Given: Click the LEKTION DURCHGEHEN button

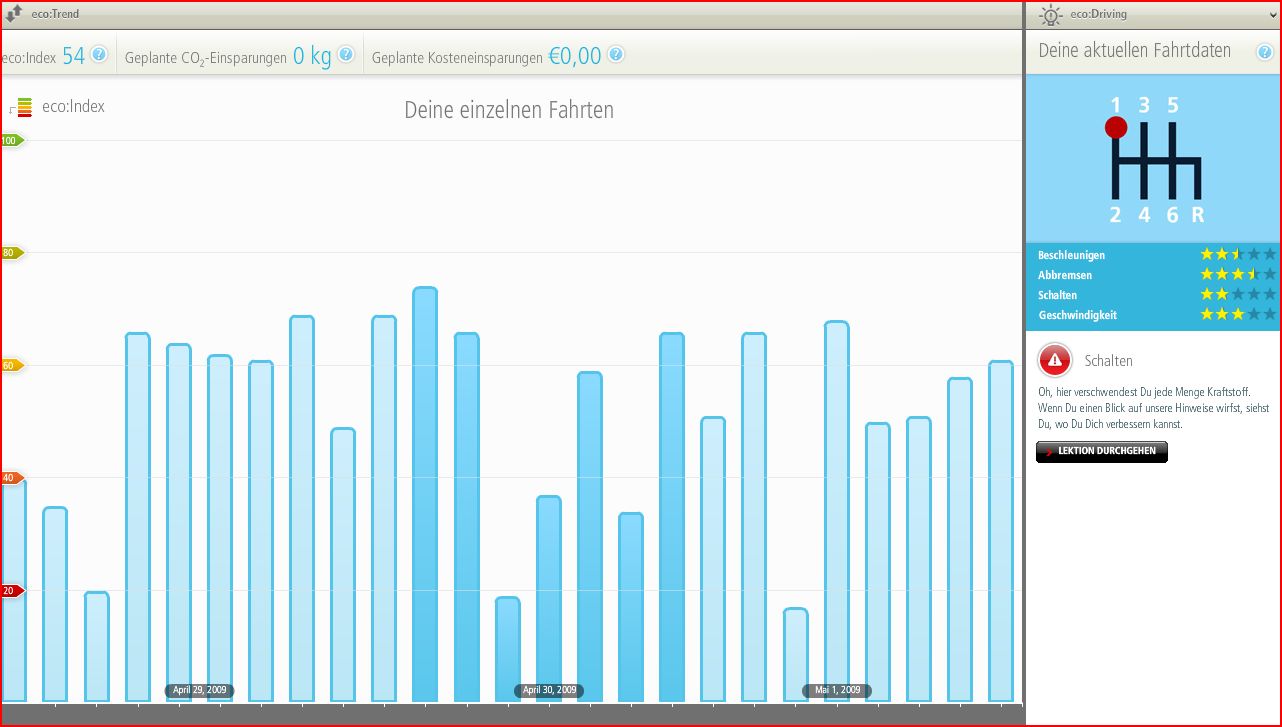Looking at the screenshot, I should click(1101, 452).
